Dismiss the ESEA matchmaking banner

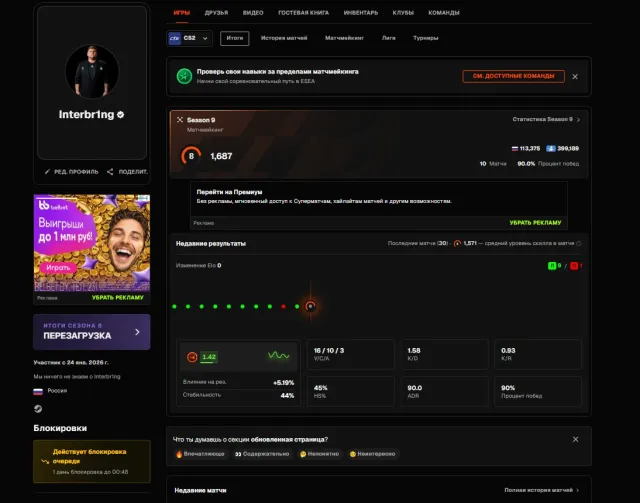(x=575, y=77)
